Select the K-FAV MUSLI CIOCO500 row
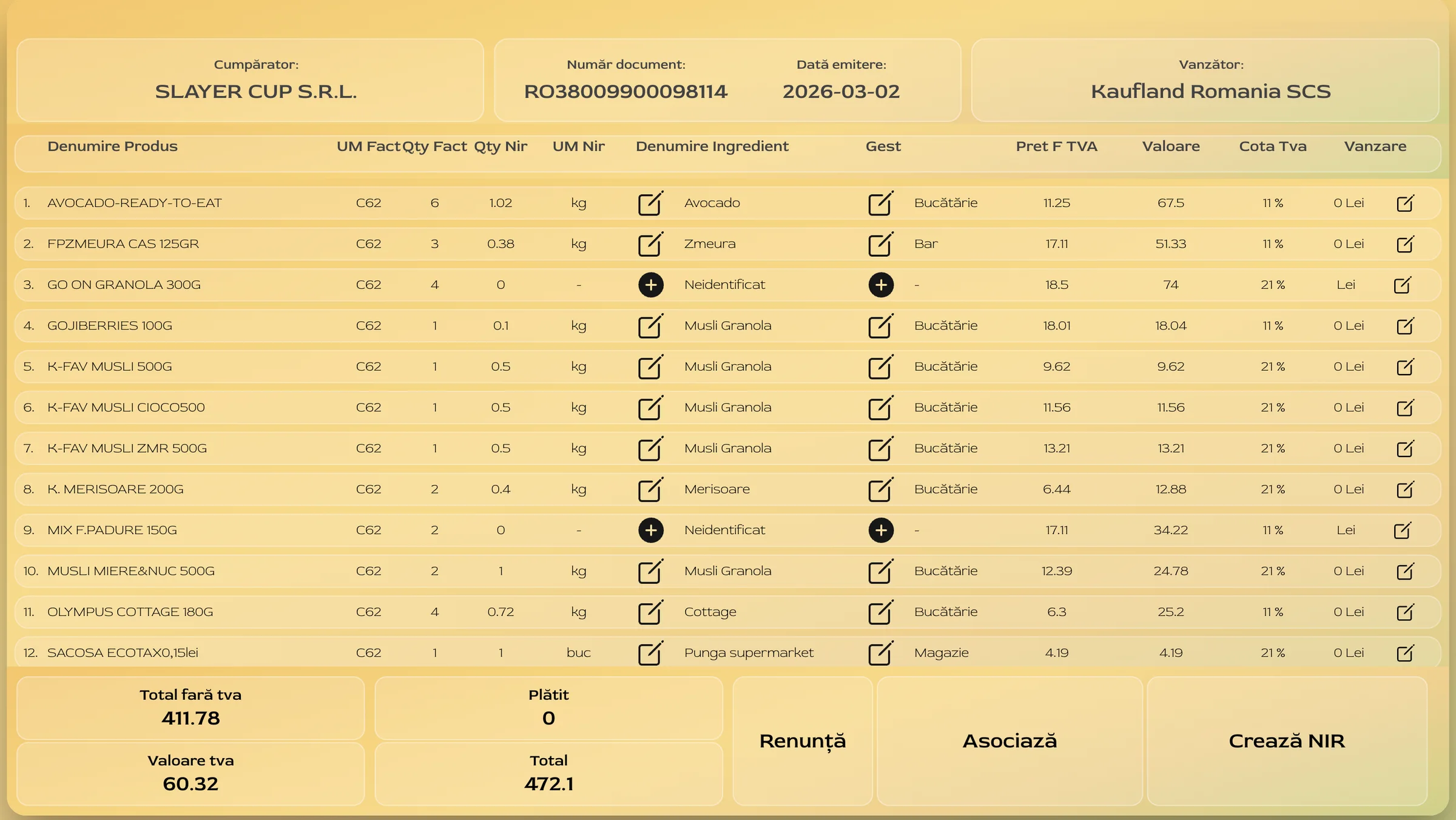 126,407
